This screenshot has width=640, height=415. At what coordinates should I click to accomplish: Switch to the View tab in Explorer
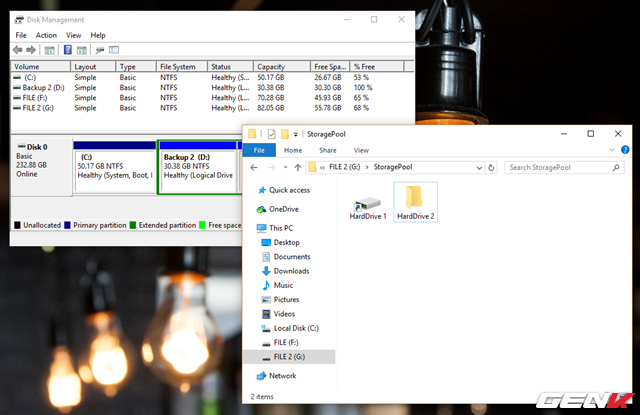coord(359,150)
